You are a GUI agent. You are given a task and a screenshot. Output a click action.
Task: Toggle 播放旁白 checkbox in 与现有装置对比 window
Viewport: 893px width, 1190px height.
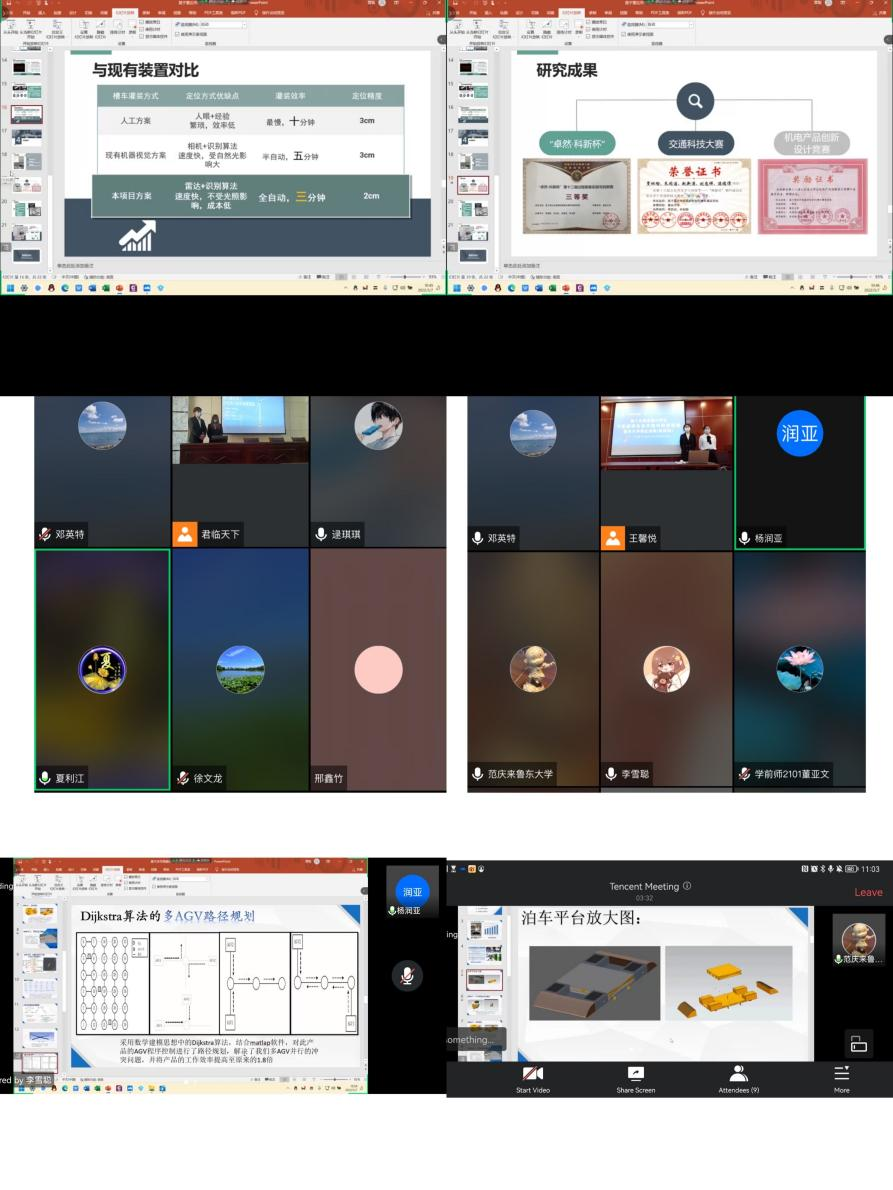[143, 21]
